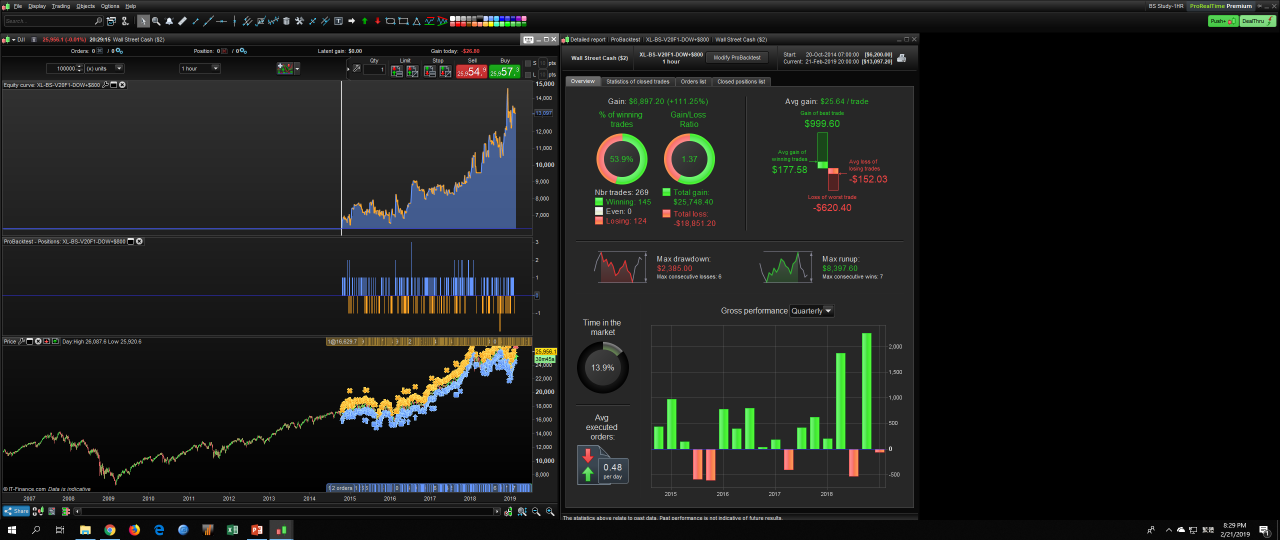This screenshot has width=1280, height=540.
Task: Open the alert bell tool
Action: (169, 21)
